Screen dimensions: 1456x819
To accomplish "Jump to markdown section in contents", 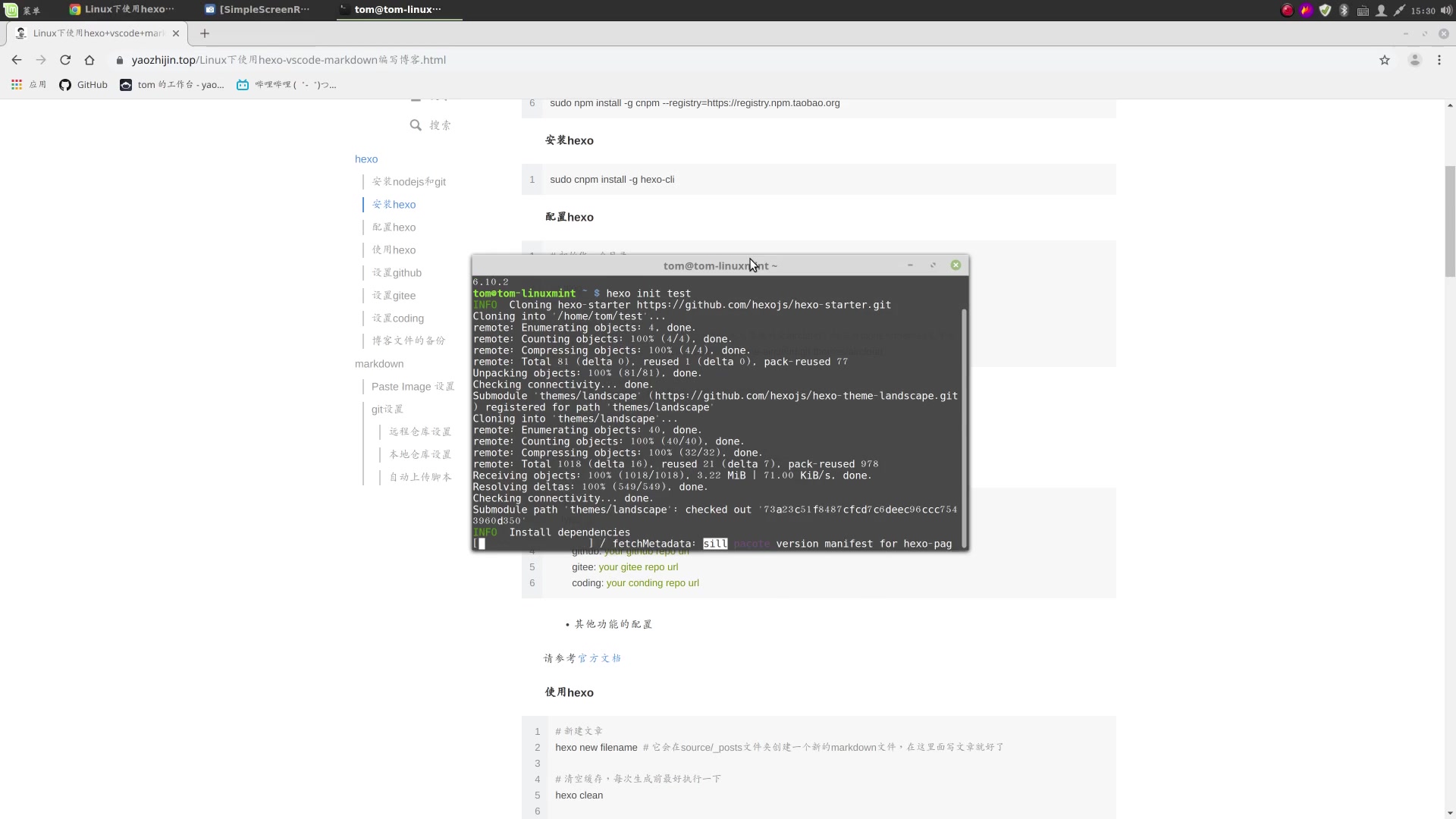I will pyautogui.click(x=379, y=364).
